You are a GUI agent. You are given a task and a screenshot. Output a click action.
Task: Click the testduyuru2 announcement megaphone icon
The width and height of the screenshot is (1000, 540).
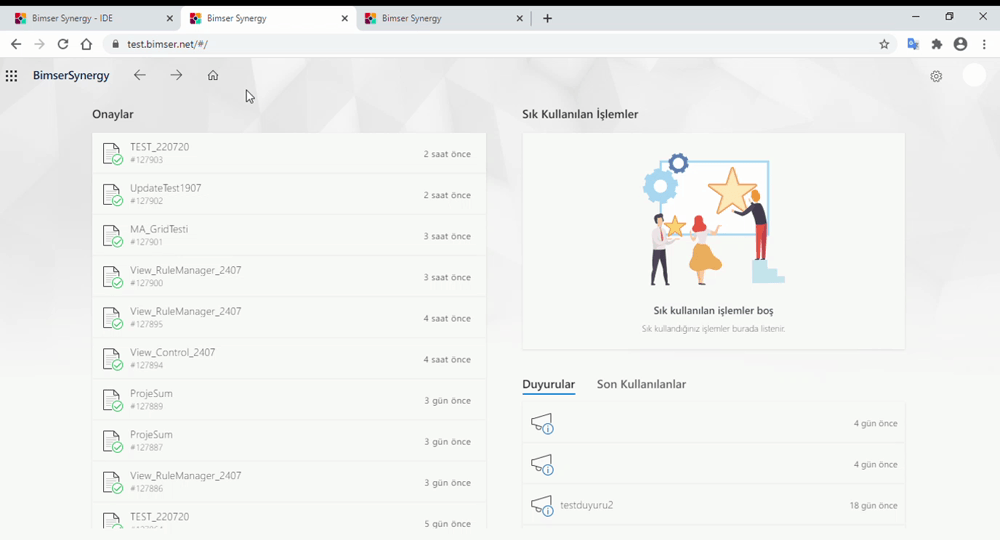coord(541,505)
